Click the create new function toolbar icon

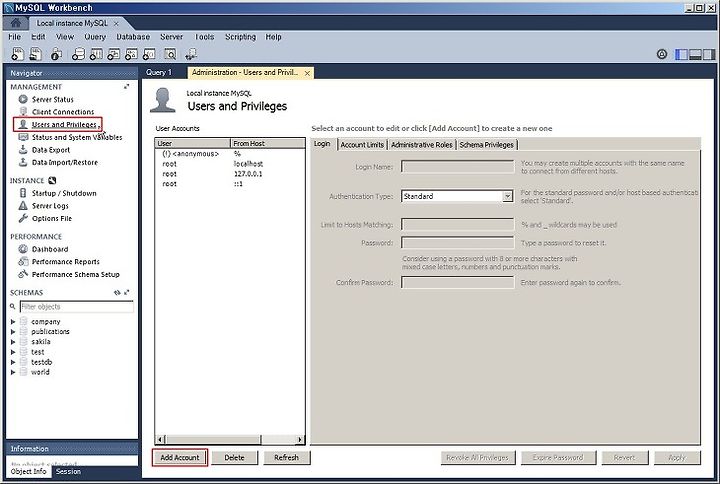(149, 54)
